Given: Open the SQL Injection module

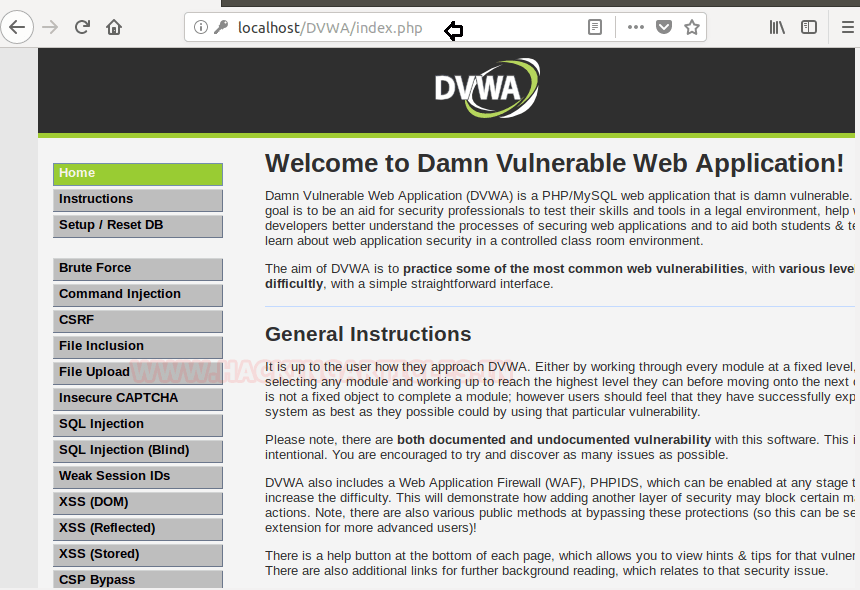Looking at the screenshot, I should tap(137, 425).
